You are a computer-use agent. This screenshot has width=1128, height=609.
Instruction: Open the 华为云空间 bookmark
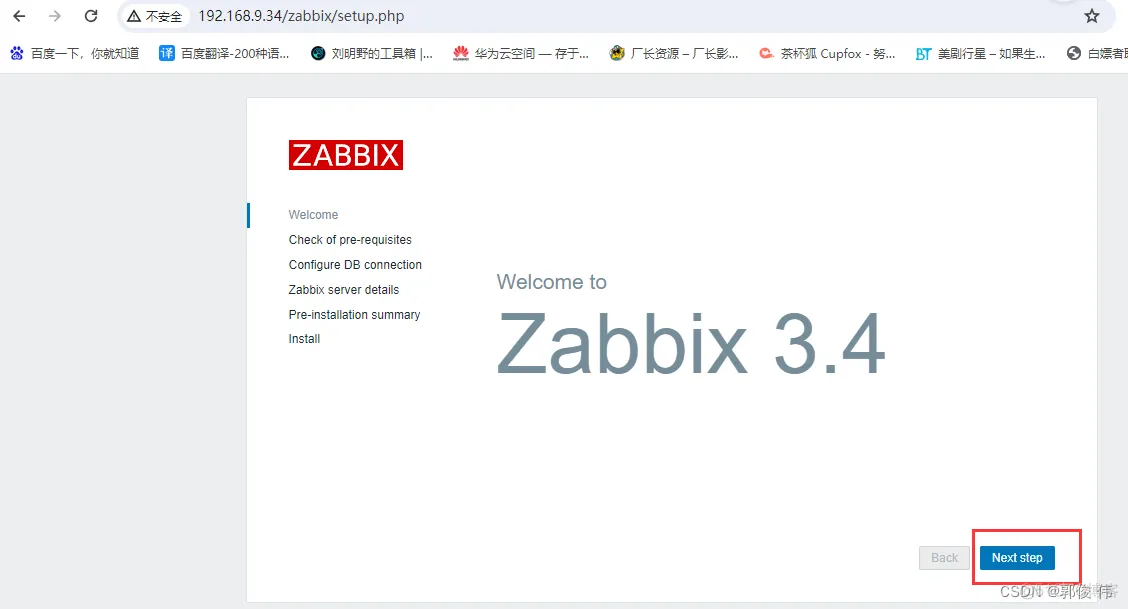pyautogui.click(x=521, y=53)
